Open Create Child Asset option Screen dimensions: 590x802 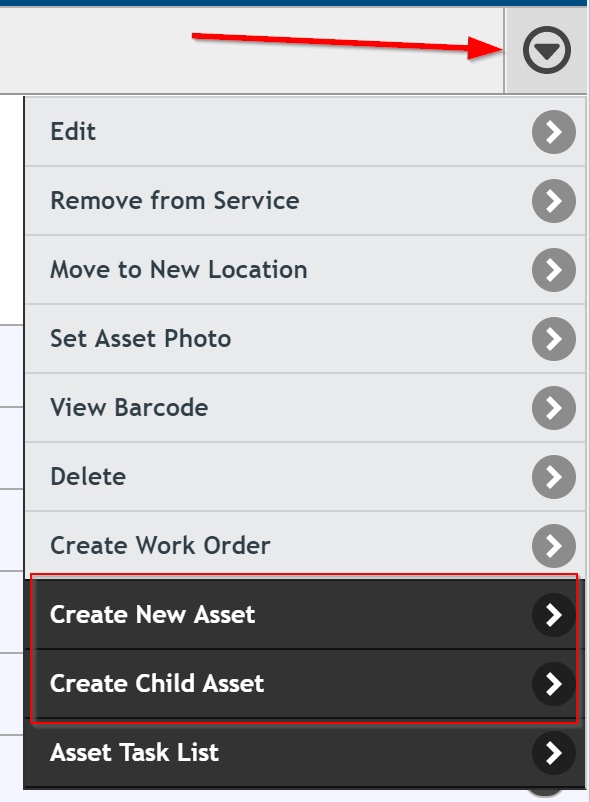[305, 684]
